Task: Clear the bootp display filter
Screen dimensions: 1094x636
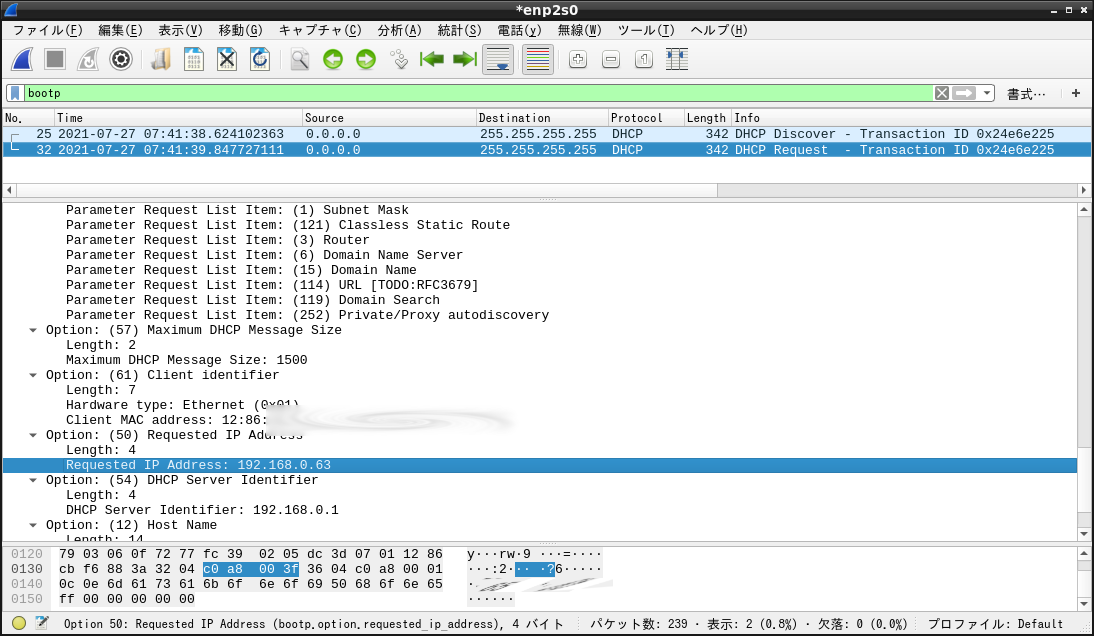Action: click(942, 93)
